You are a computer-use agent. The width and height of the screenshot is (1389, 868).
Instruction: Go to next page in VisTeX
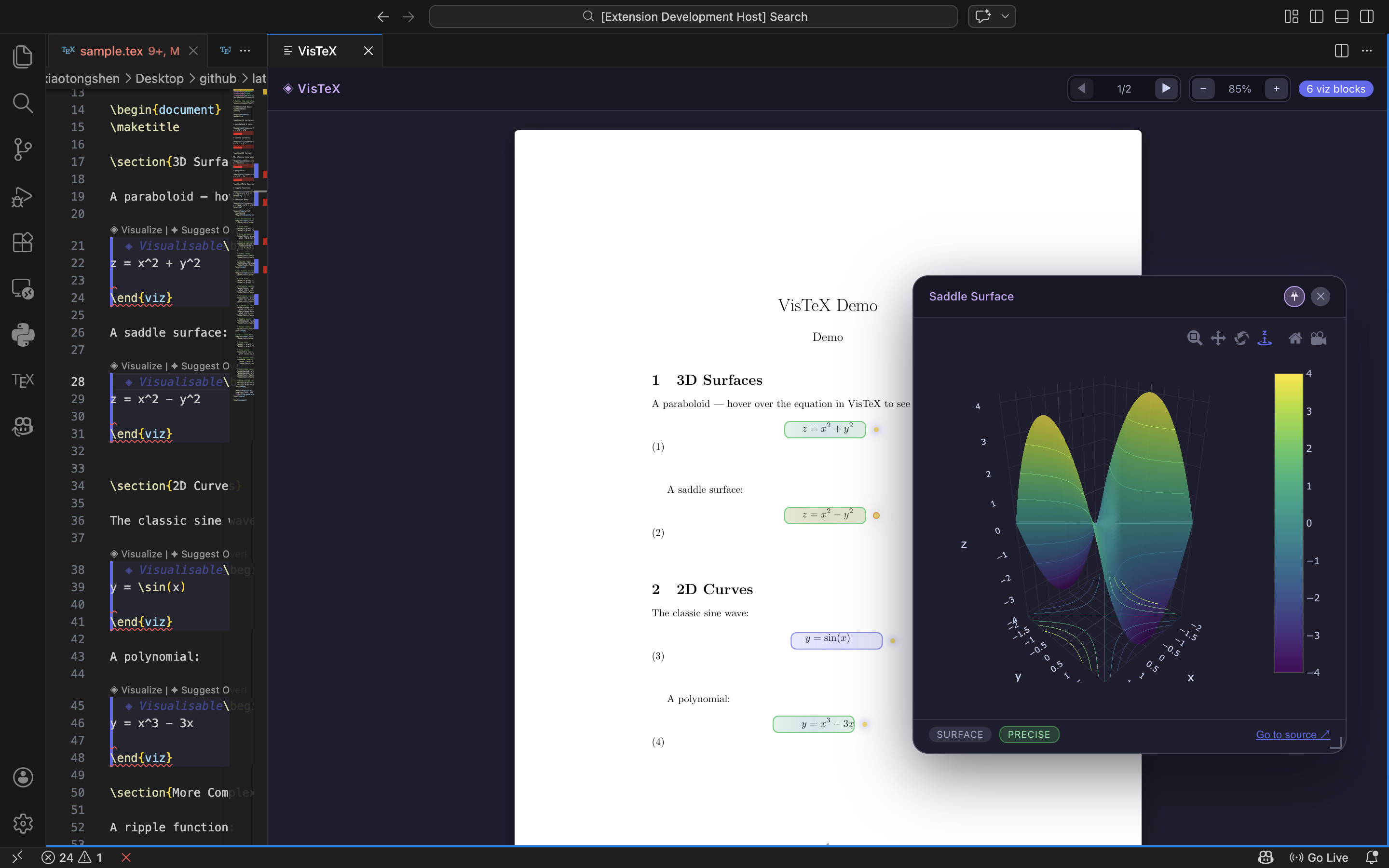(x=1166, y=88)
